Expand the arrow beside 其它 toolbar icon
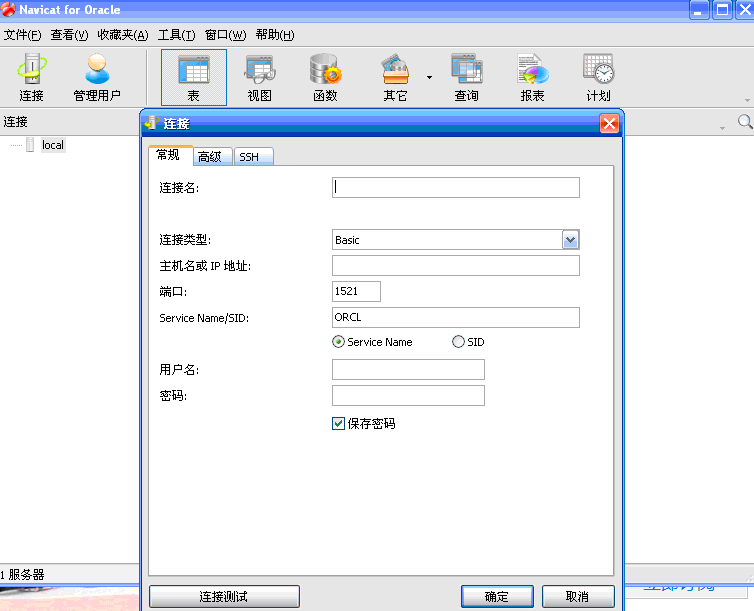Screen dimensions: 754x611 [429, 77]
